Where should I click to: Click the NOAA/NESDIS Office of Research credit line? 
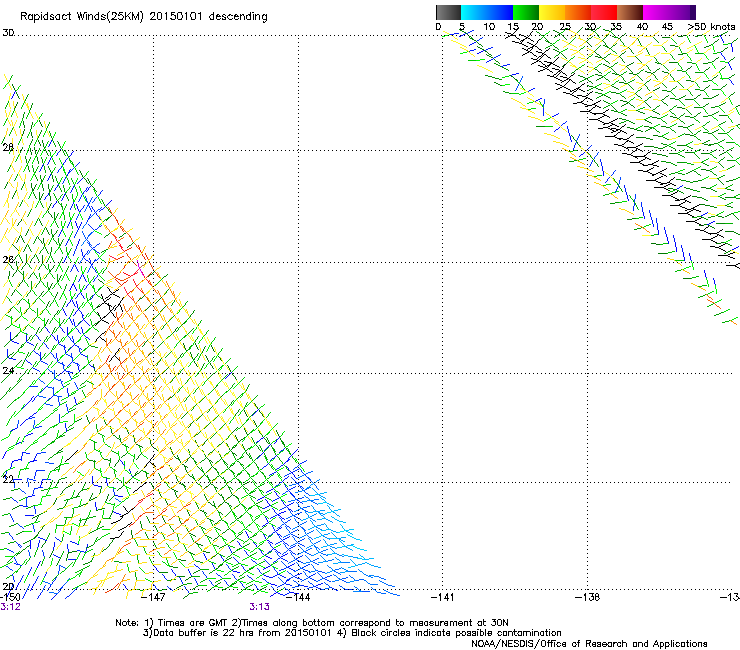click(589, 644)
